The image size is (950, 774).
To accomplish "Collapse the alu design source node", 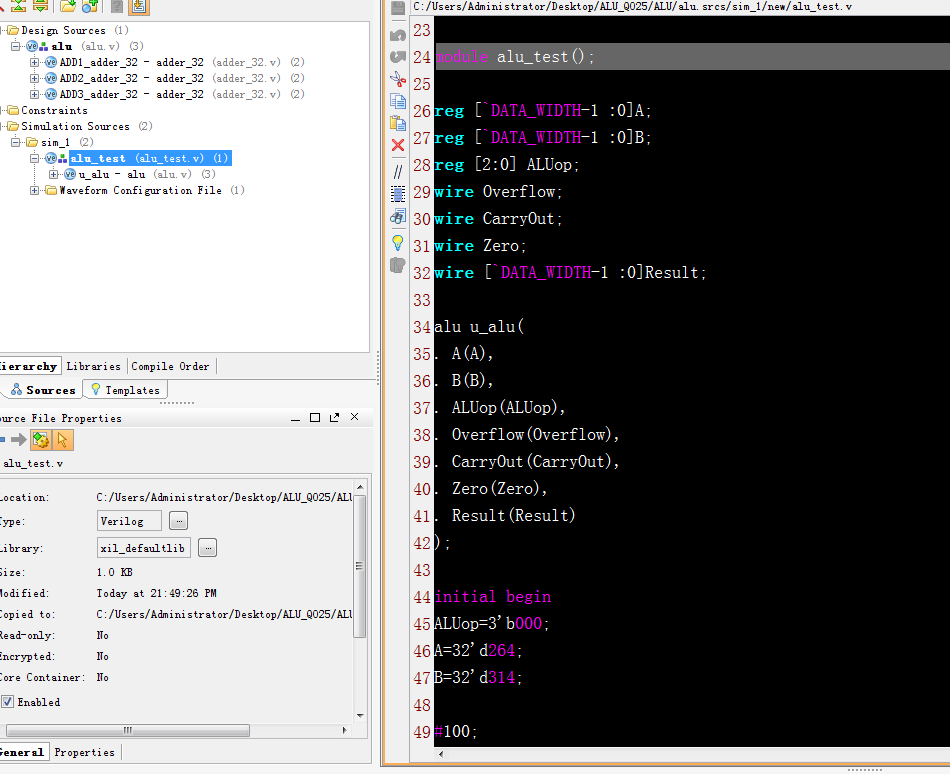I will [x=17, y=46].
